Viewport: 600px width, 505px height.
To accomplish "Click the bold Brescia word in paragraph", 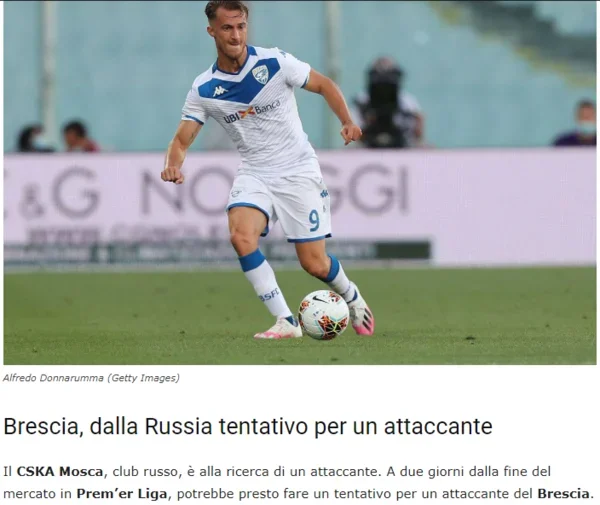I will (563, 494).
